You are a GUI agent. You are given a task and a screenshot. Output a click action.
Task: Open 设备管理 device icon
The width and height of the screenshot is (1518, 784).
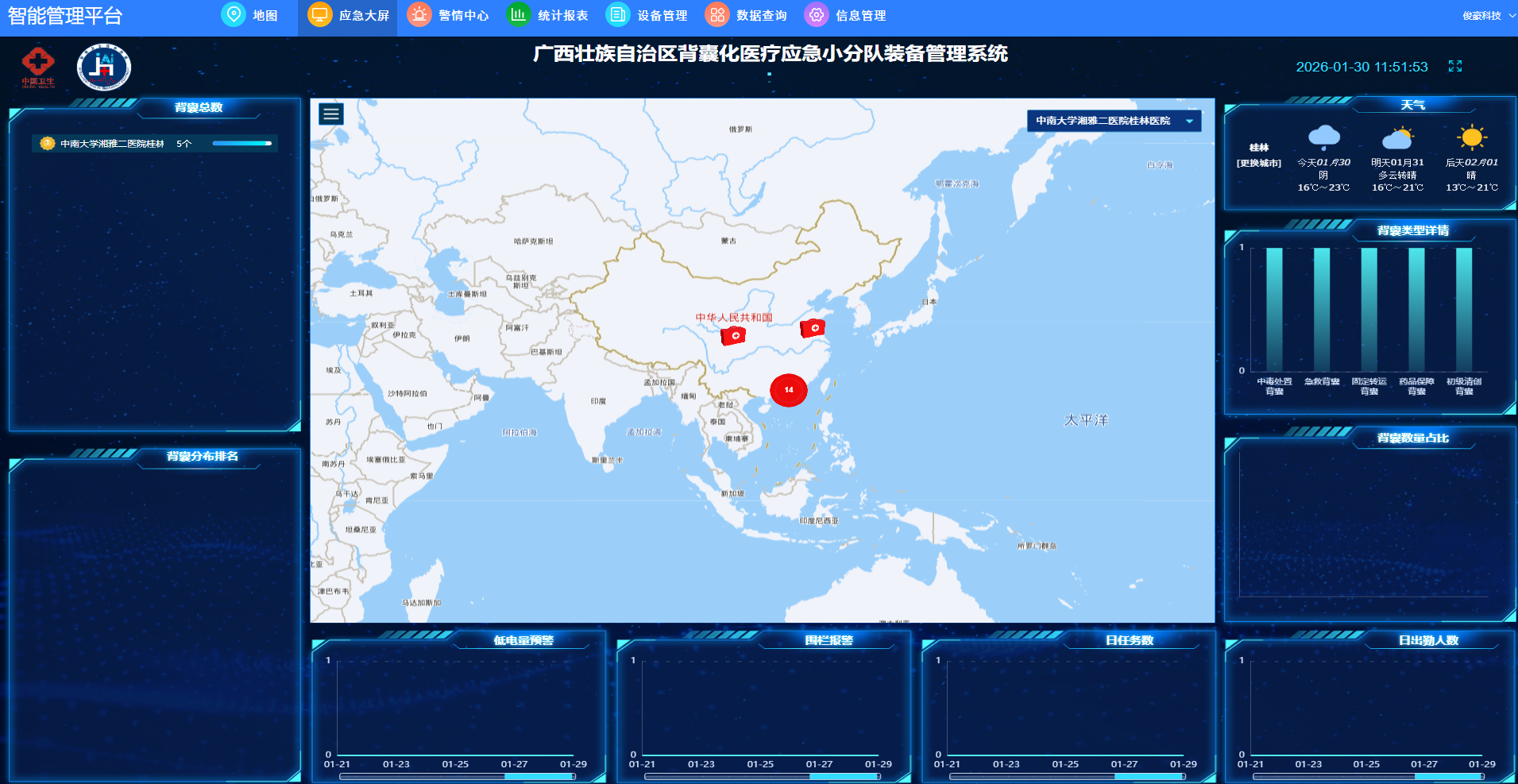tap(617, 15)
